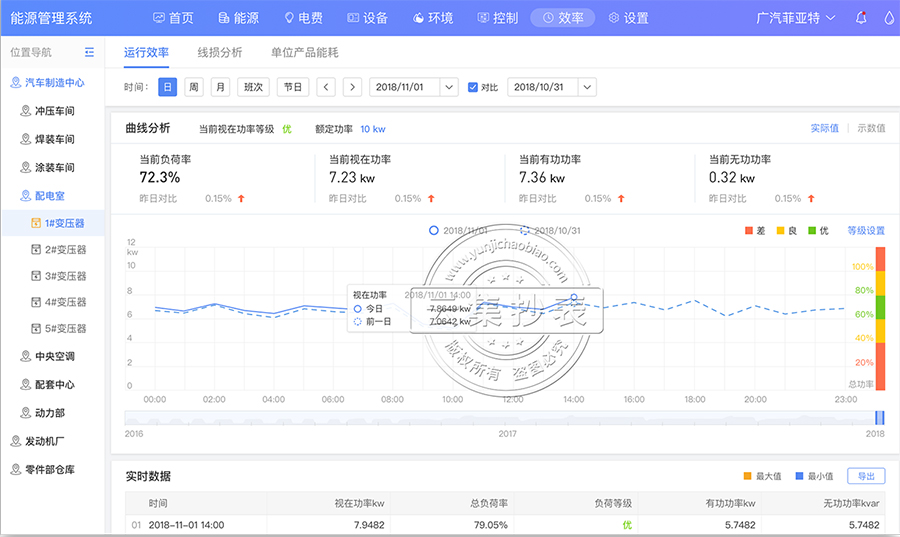Click the notification bell icon
The image size is (900, 537).
coord(861,18)
